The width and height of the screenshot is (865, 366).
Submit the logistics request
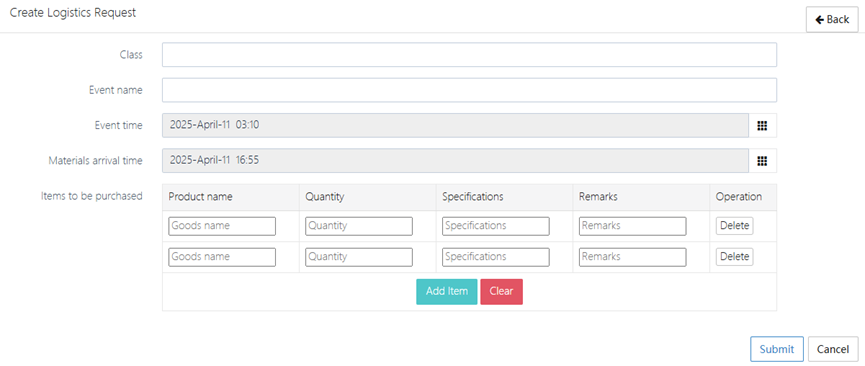(x=777, y=349)
